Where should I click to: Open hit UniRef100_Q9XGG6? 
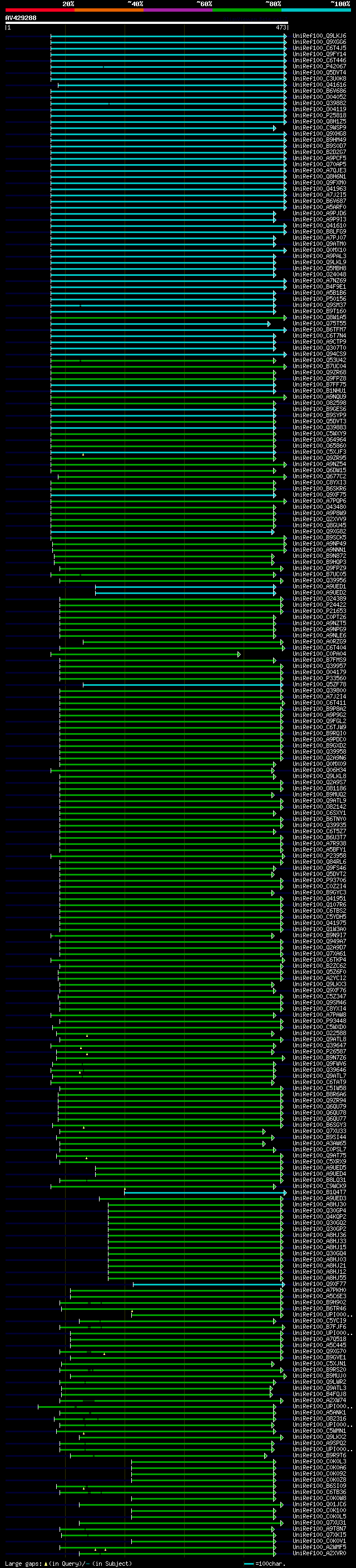tap(319, 42)
